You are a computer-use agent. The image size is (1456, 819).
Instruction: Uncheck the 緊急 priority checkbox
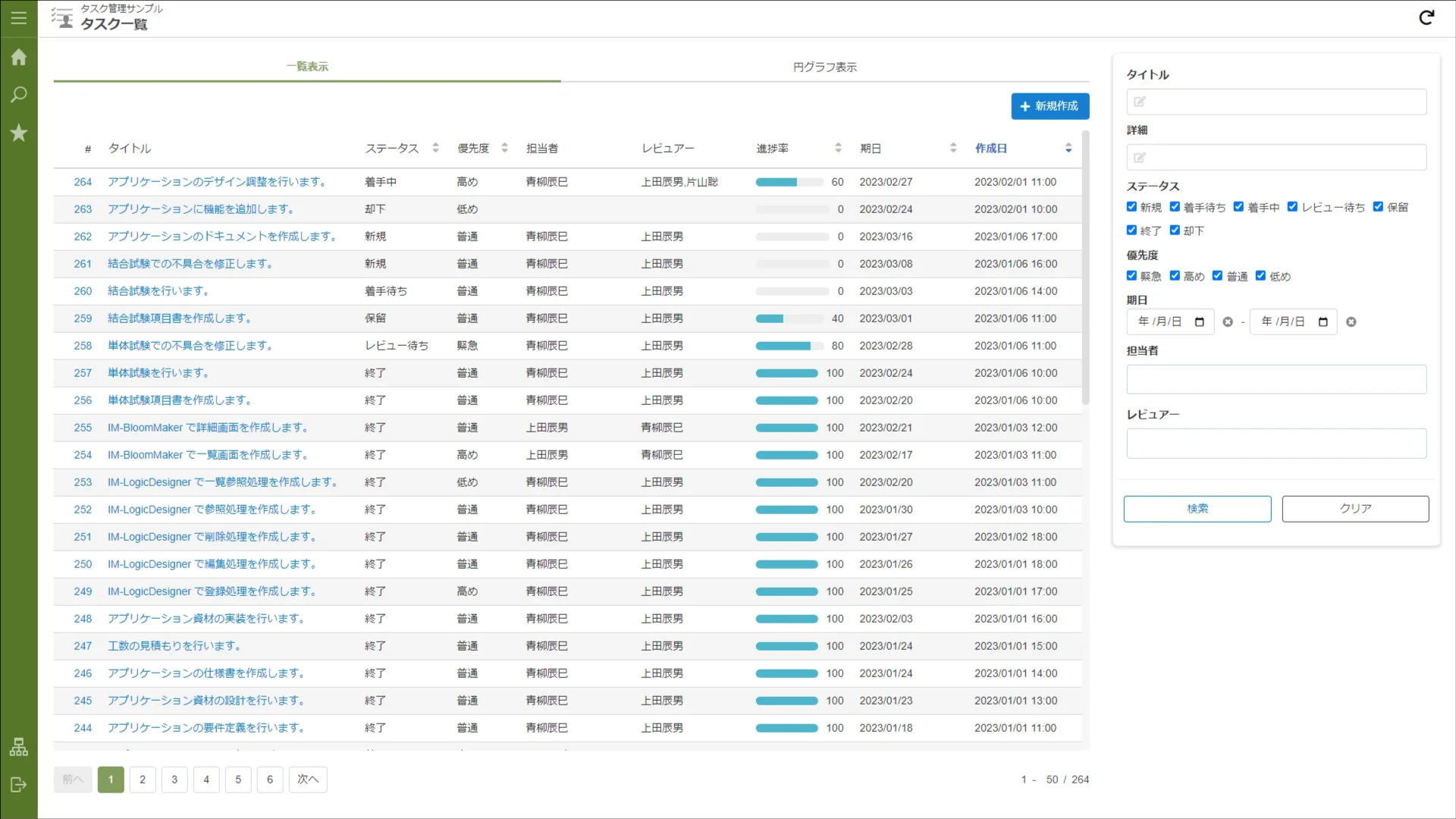click(1131, 276)
